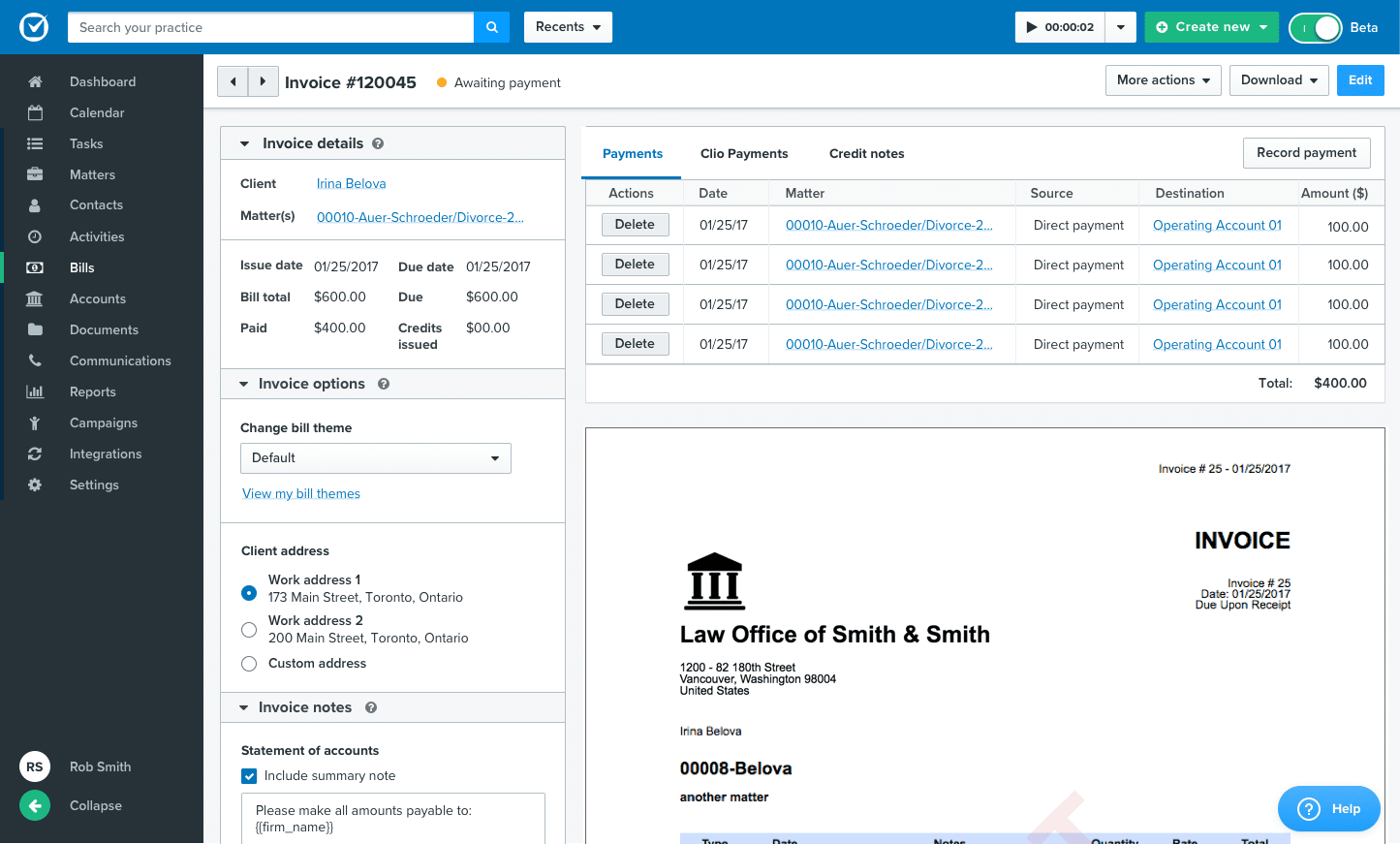The height and width of the screenshot is (844, 1400).
Task: Open the Help widget
Action: click(1328, 808)
